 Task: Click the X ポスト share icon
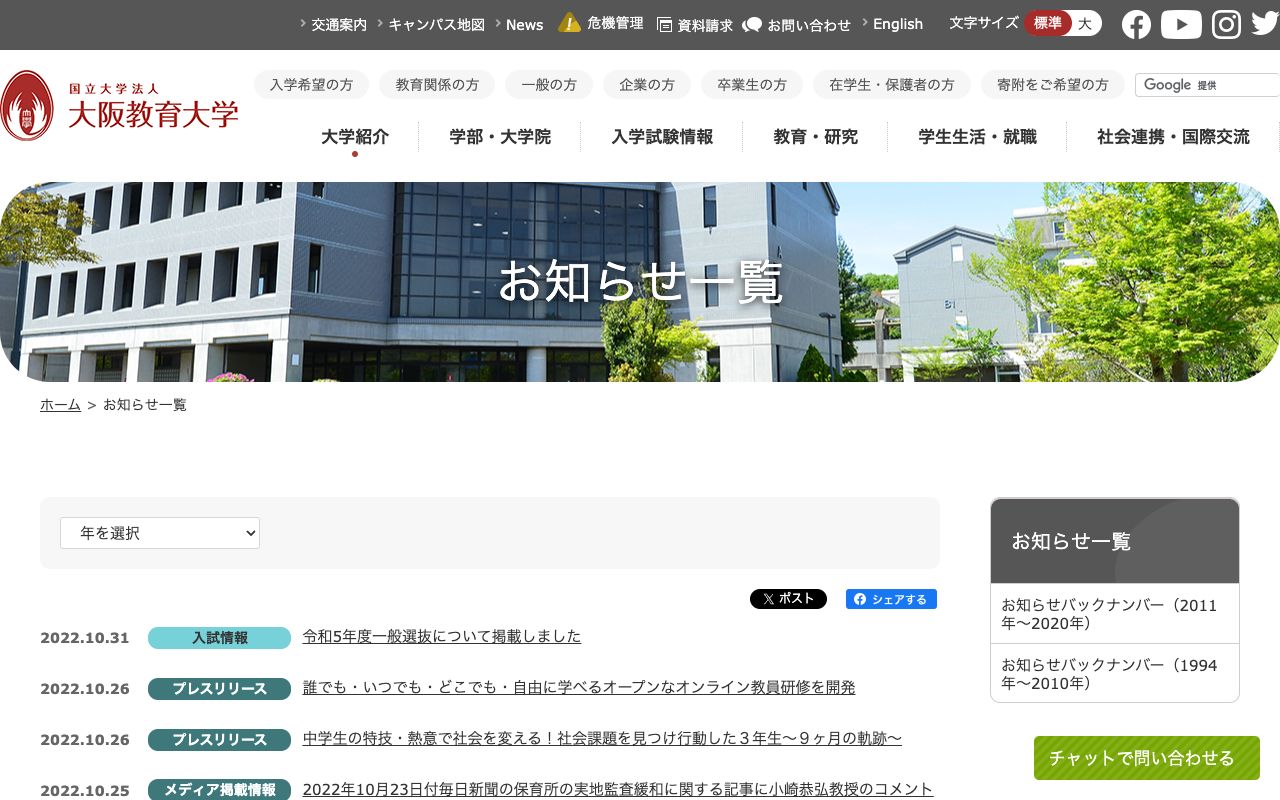pyautogui.click(x=788, y=599)
